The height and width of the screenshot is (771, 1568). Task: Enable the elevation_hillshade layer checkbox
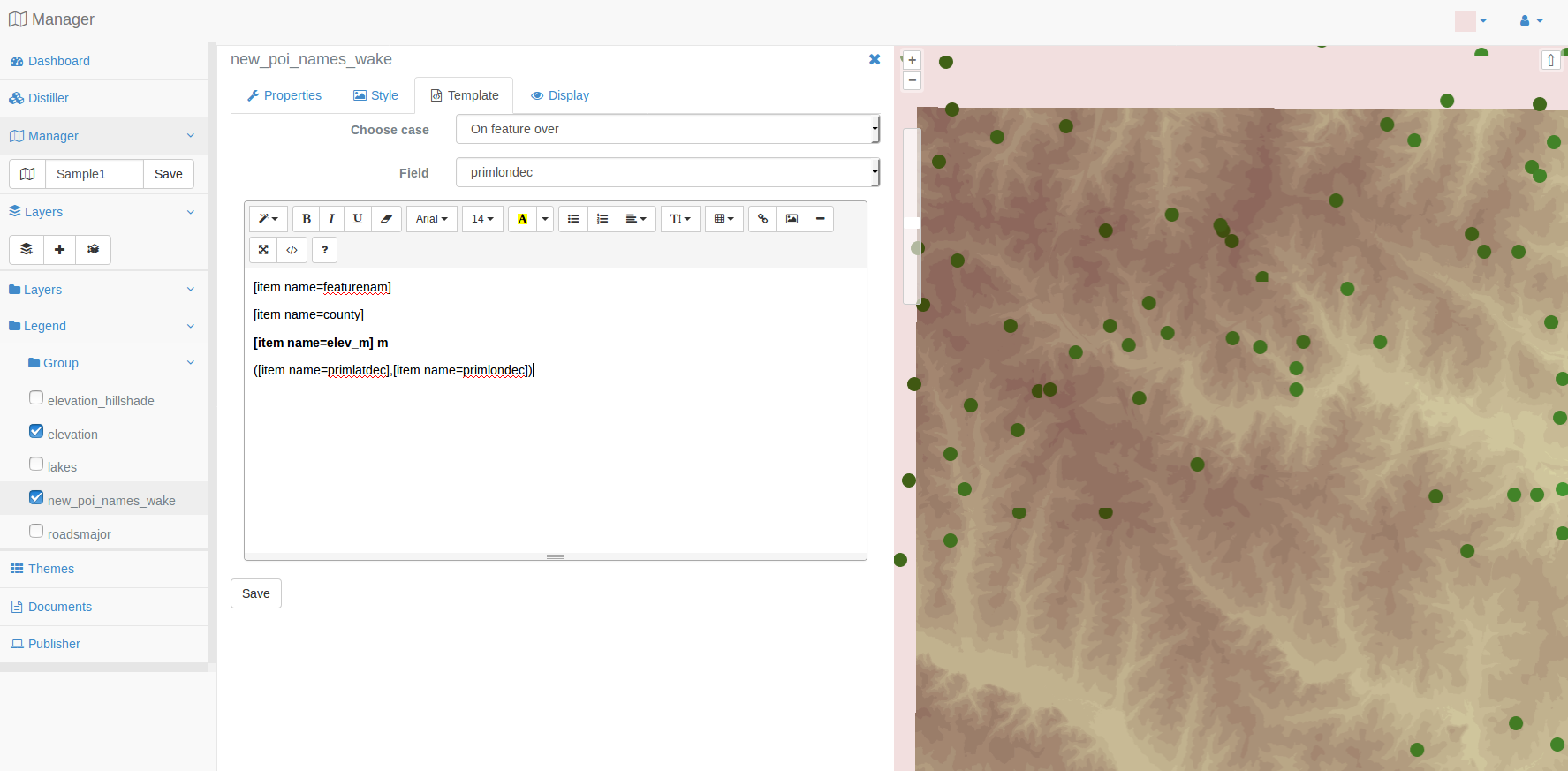coord(36,397)
